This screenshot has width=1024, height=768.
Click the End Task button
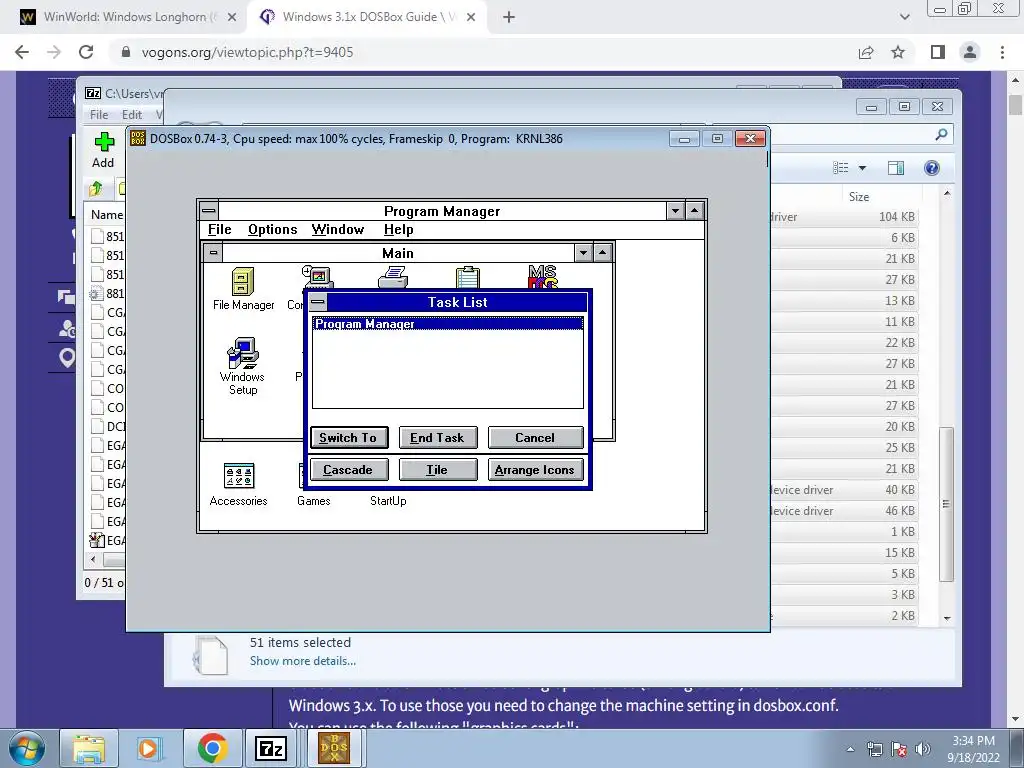[x=438, y=438]
